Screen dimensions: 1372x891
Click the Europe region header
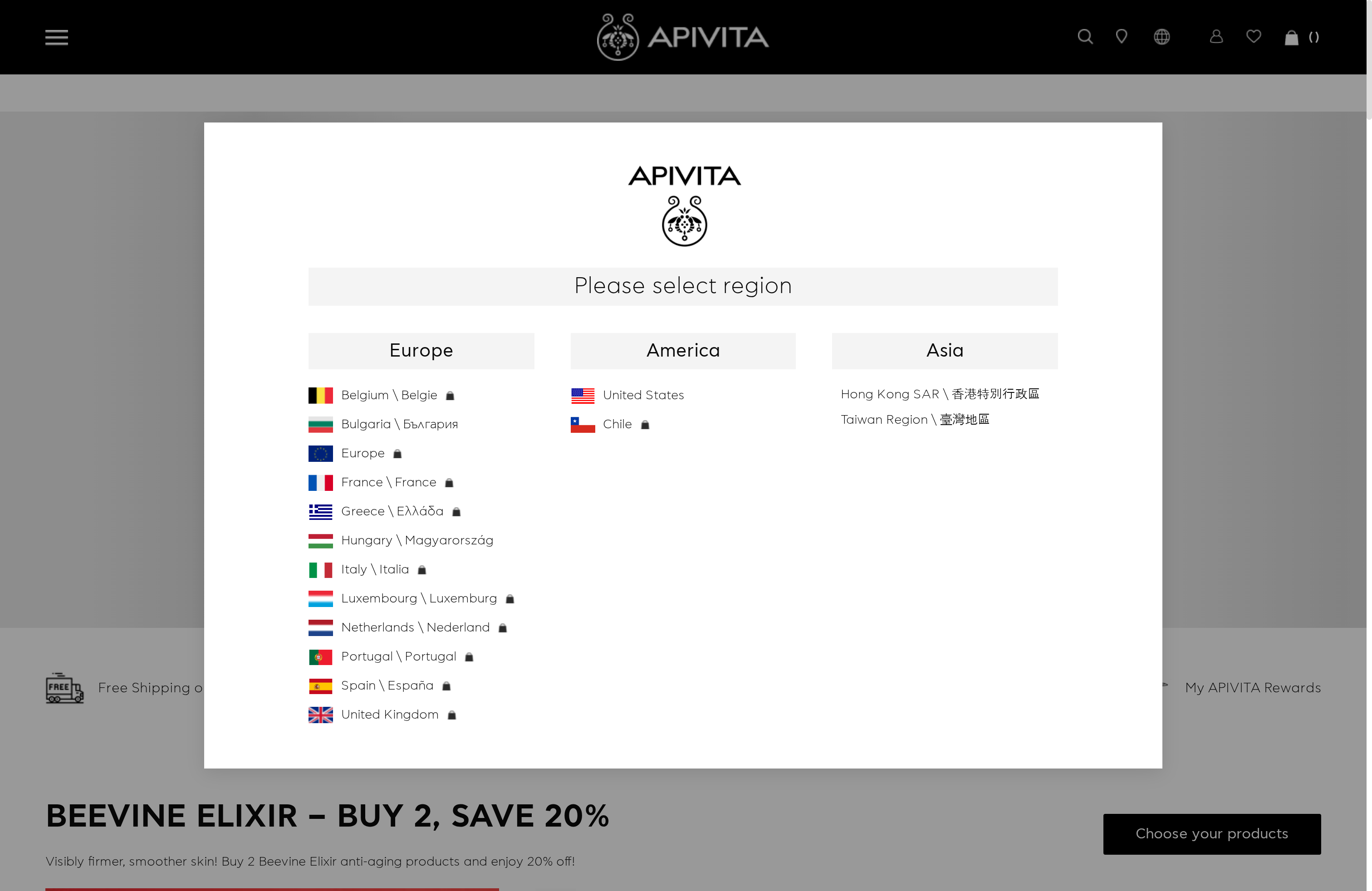[421, 350]
